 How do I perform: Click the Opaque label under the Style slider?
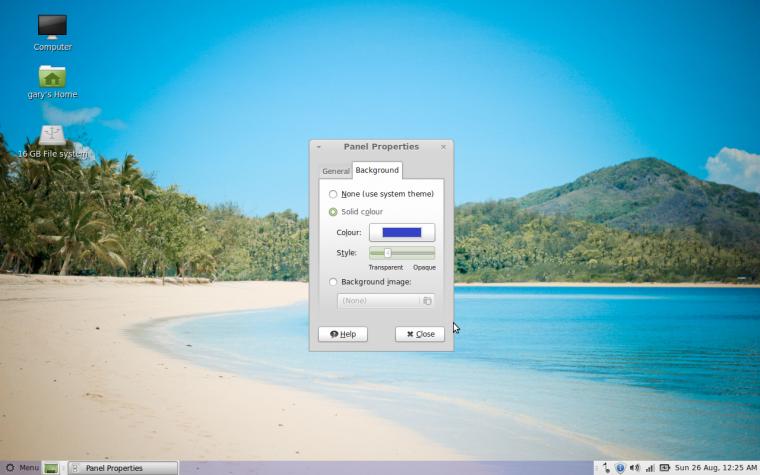(424, 268)
